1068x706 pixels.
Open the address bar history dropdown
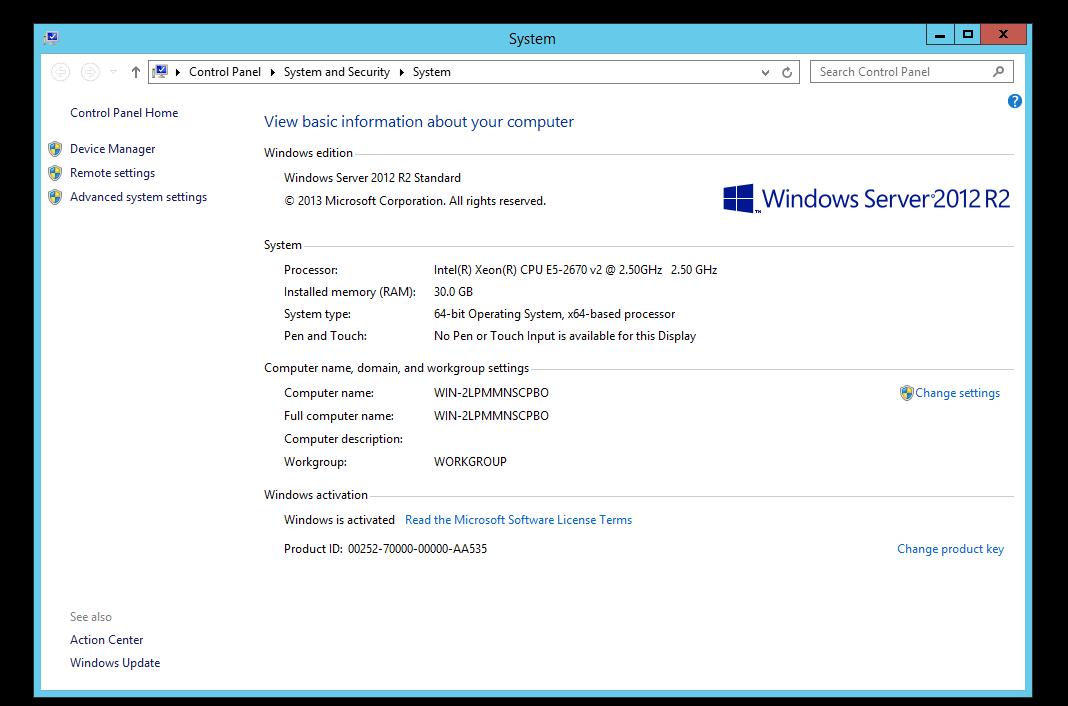pyautogui.click(x=765, y=72)
